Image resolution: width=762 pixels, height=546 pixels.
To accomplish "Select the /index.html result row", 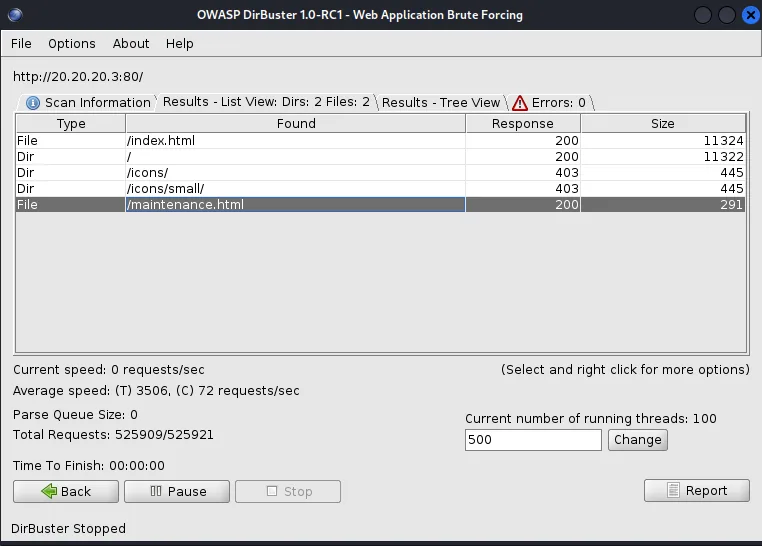I will click(381, 140).
